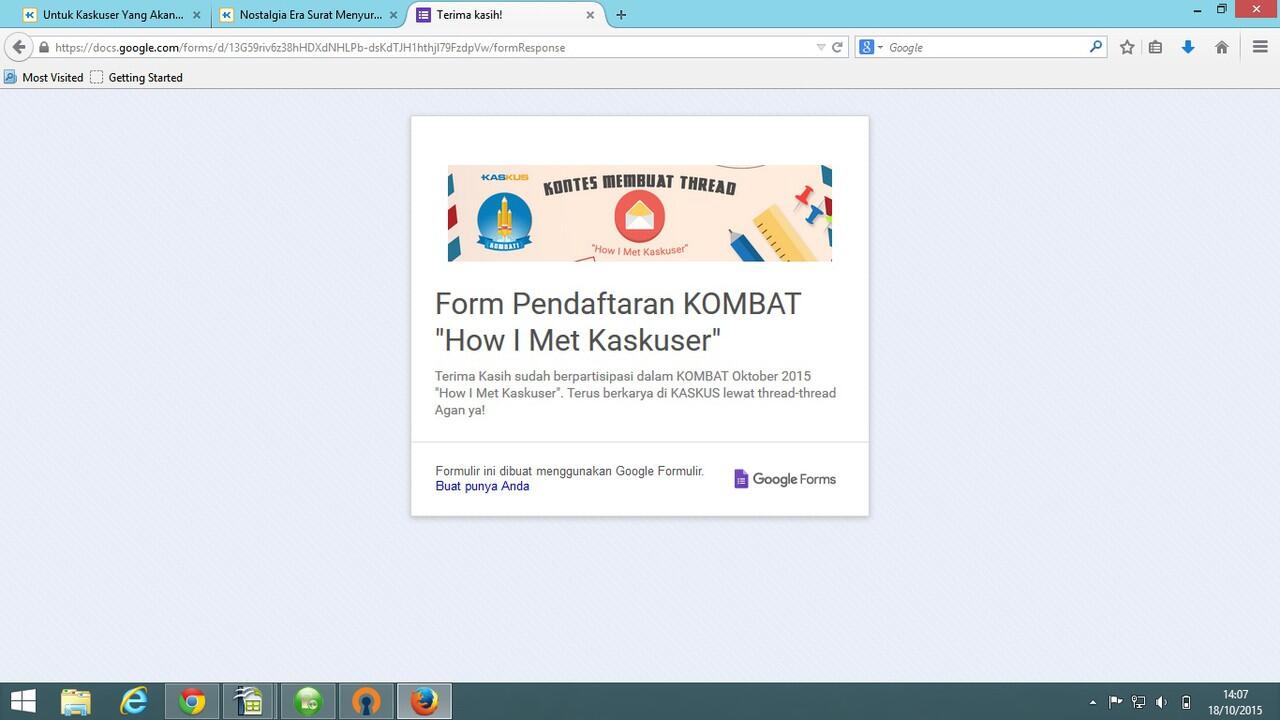Click the 'Terima Kasih sudah berpartisipasi' message text
The width and height of the screenshot is (1280, 720).
pyautogui.click(x=635, y=393)
